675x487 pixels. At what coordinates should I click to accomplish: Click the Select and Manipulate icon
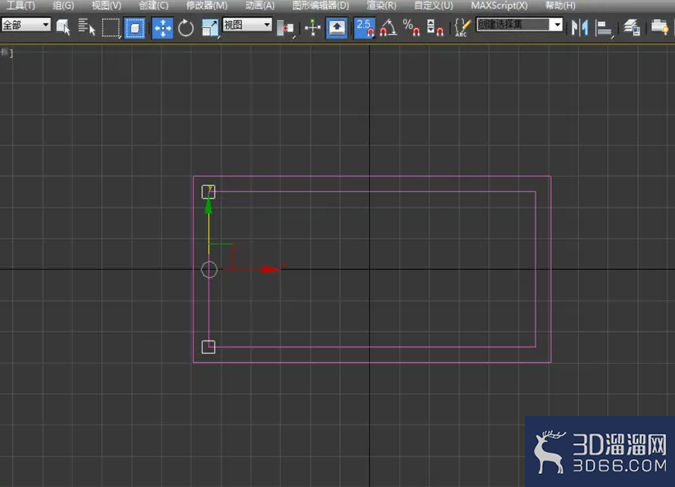[x=313, y=28]
